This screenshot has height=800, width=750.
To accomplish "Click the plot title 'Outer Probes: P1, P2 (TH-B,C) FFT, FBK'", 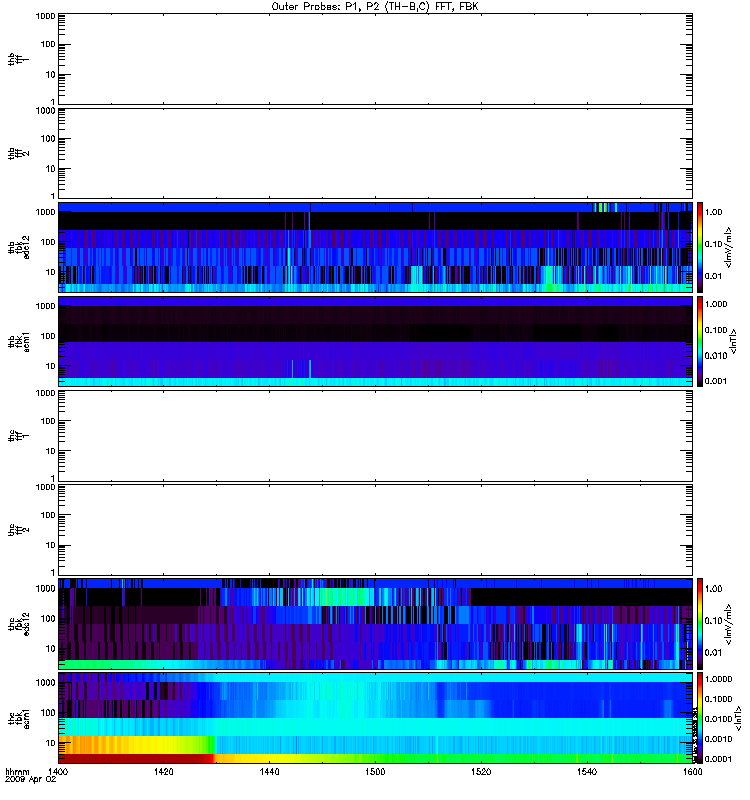I will click(375, 7).
